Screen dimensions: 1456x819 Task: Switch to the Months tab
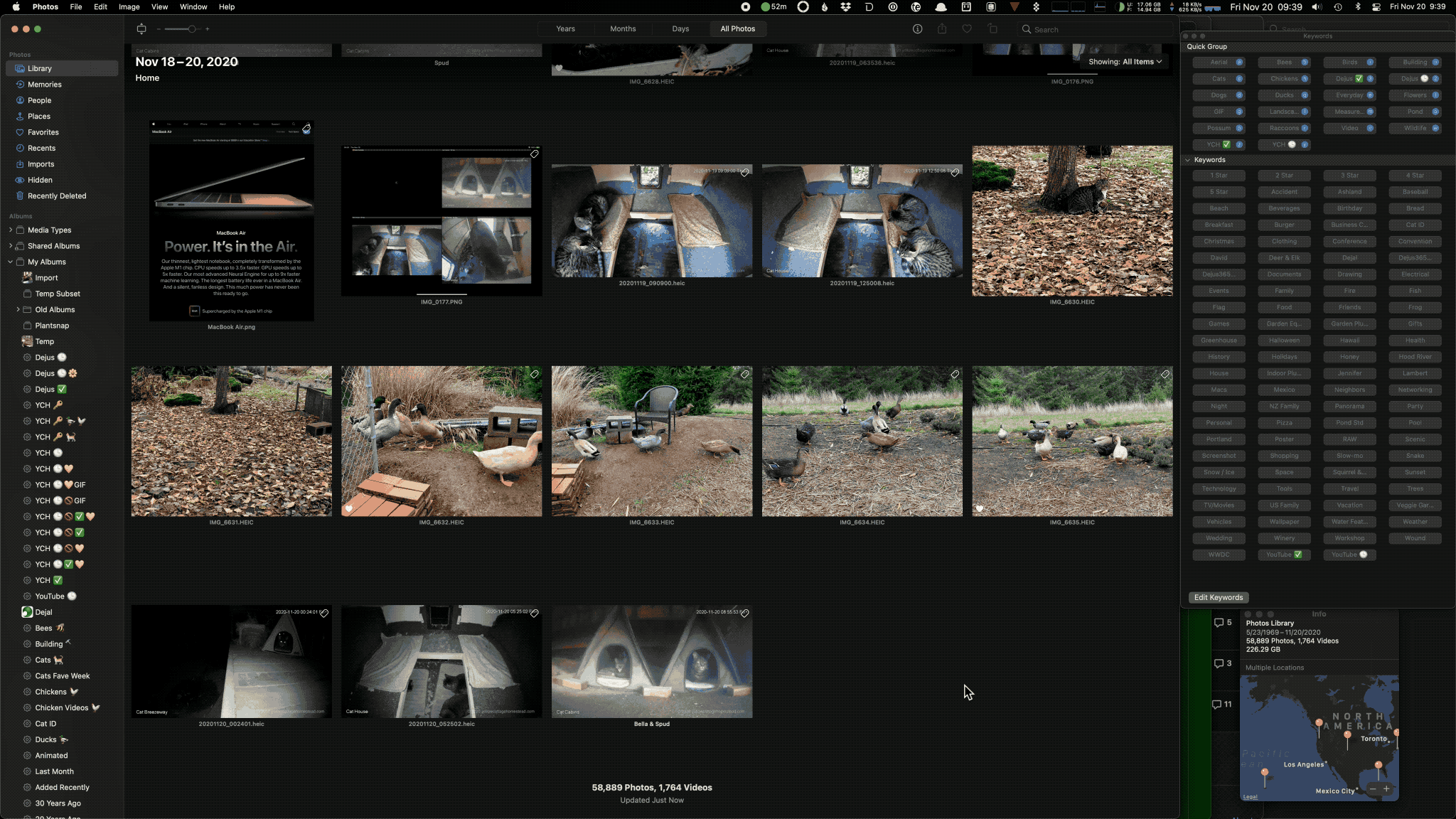[x=623, y=29]
